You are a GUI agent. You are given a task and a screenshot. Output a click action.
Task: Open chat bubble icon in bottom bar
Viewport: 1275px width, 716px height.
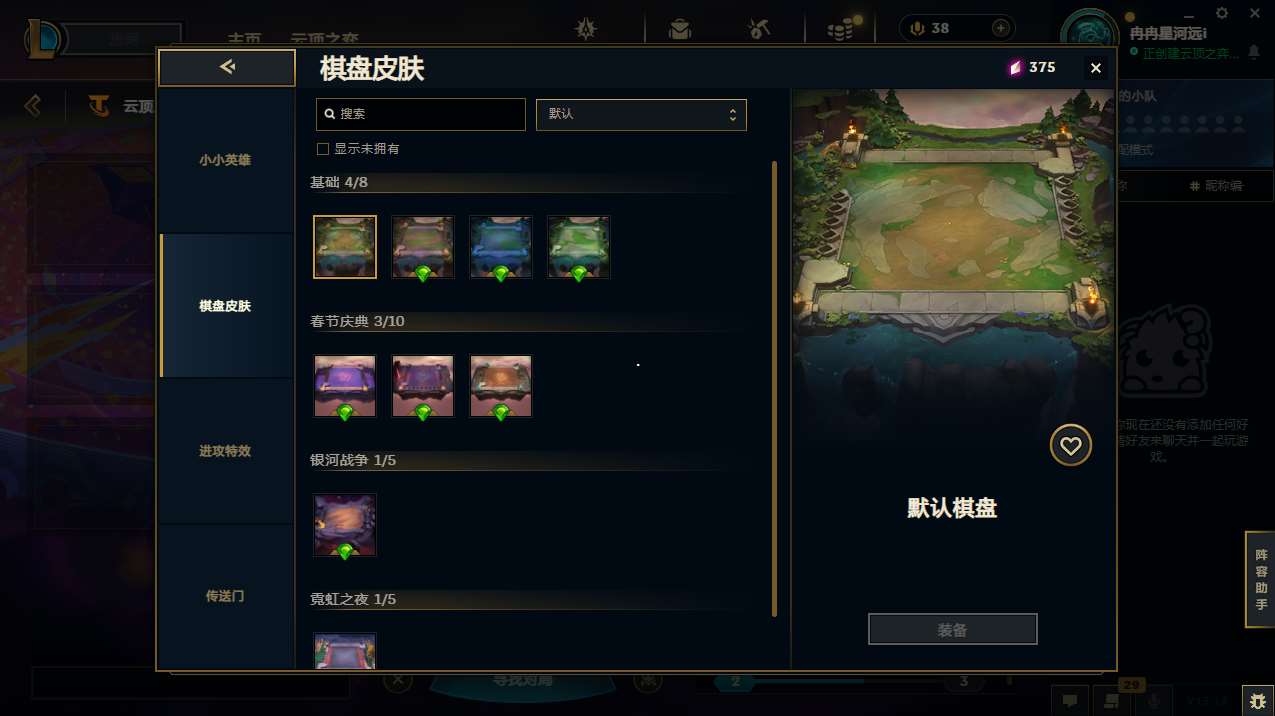(1069, 701)
